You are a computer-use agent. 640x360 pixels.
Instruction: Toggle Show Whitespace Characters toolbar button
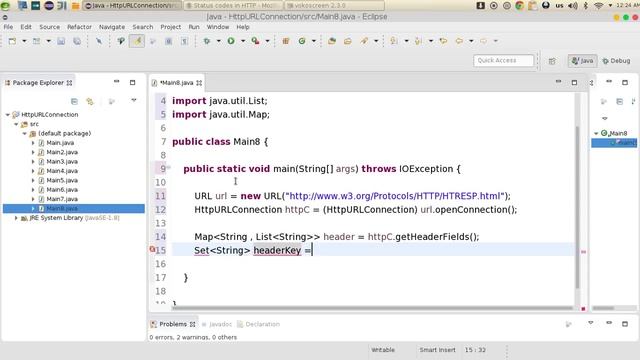(x=184, y=41)
